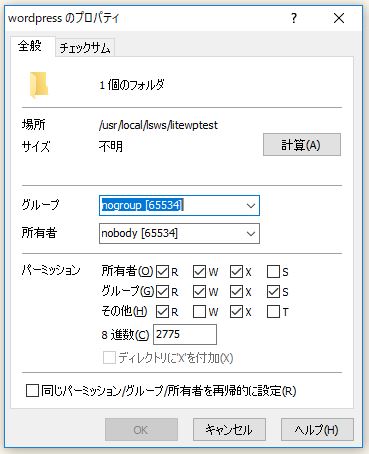The width and height of the screenshot is (369, 454).
Task: Click the nobody [65534] owner field
Action: 179,234
